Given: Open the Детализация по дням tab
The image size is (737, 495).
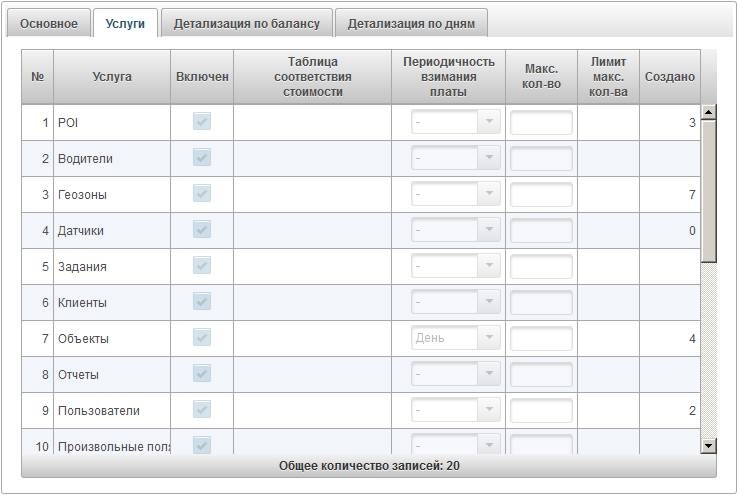Looking at the screenshot, I should click(x=411, y=23).
